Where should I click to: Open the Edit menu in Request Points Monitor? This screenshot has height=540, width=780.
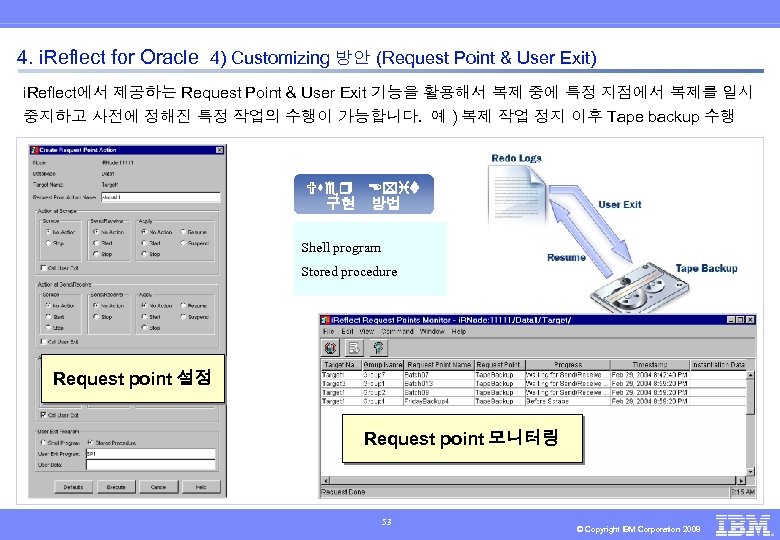tap(347, 331)
